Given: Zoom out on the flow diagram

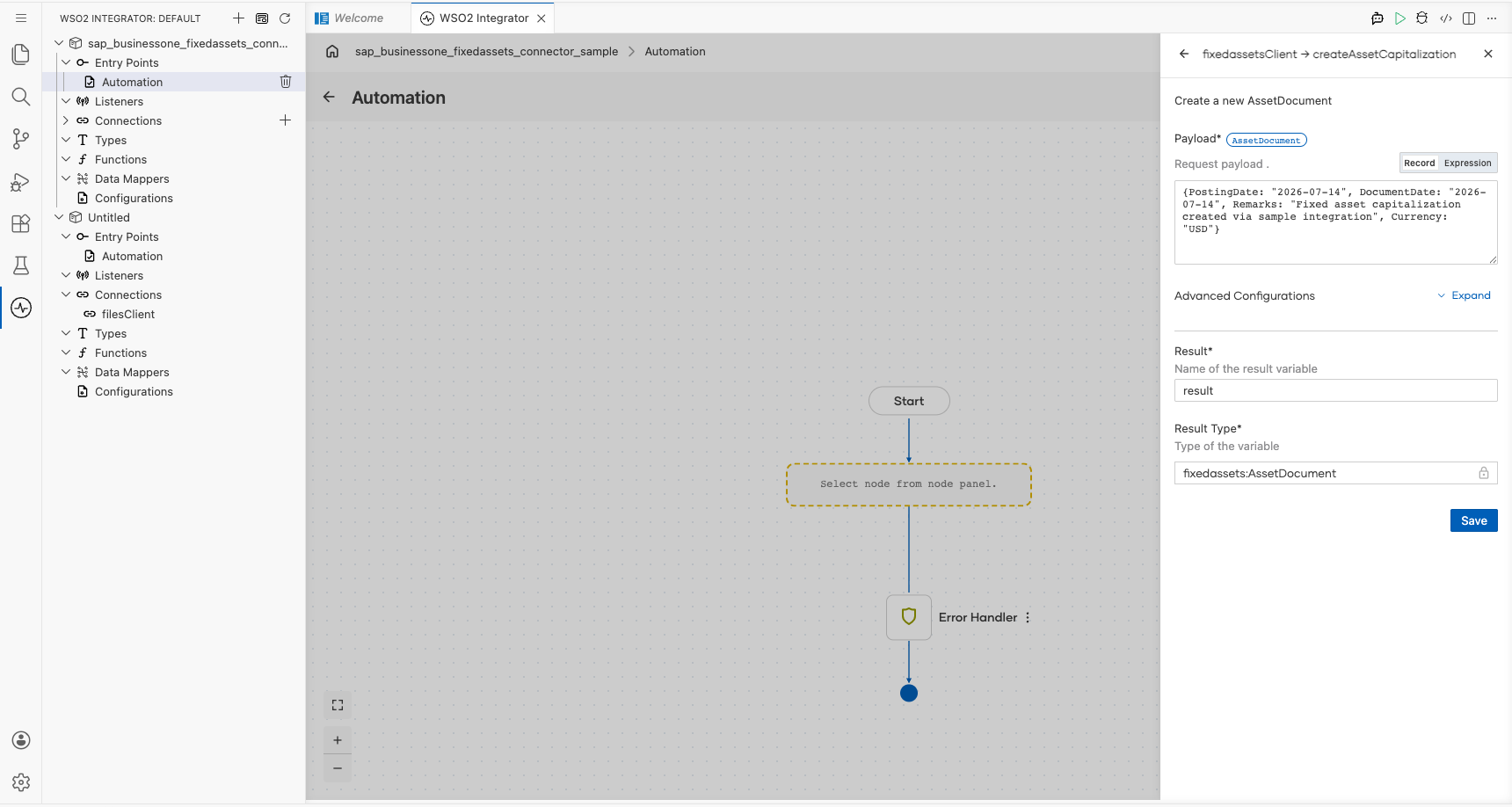Looking at the screenshot, I should click(338, 768).
